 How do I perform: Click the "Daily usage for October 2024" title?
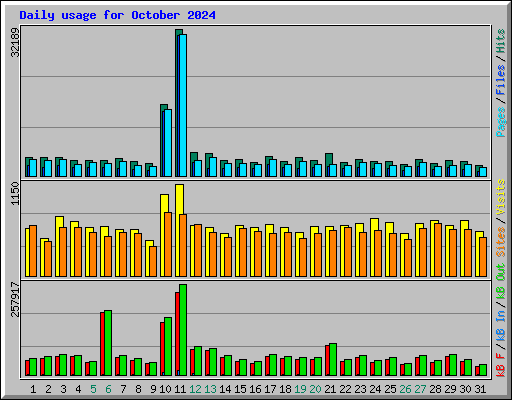click(x=117, y=15)
